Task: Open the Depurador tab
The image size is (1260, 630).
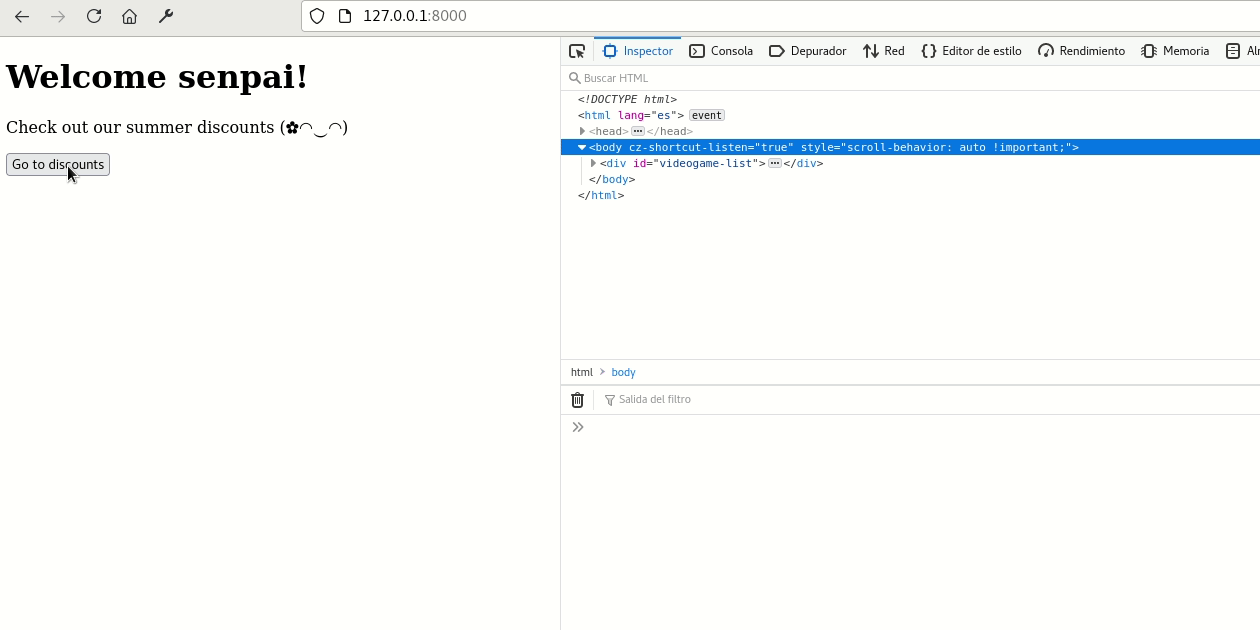Action: pyautogui.click(x=807, y=51)
